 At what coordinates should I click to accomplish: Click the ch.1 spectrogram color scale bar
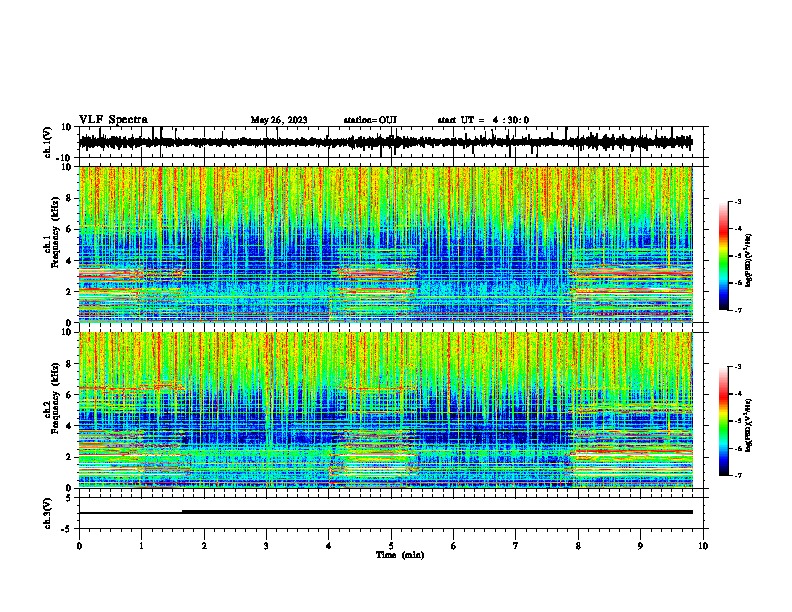[724, 256]
